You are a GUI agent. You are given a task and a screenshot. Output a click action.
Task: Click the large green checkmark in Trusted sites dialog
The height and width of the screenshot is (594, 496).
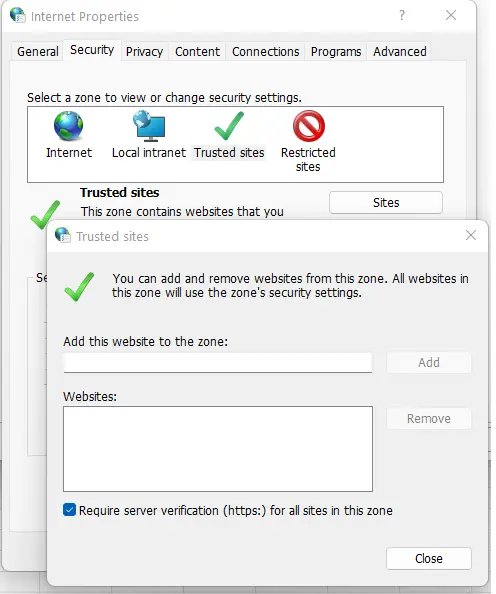[x=79, y=287]
